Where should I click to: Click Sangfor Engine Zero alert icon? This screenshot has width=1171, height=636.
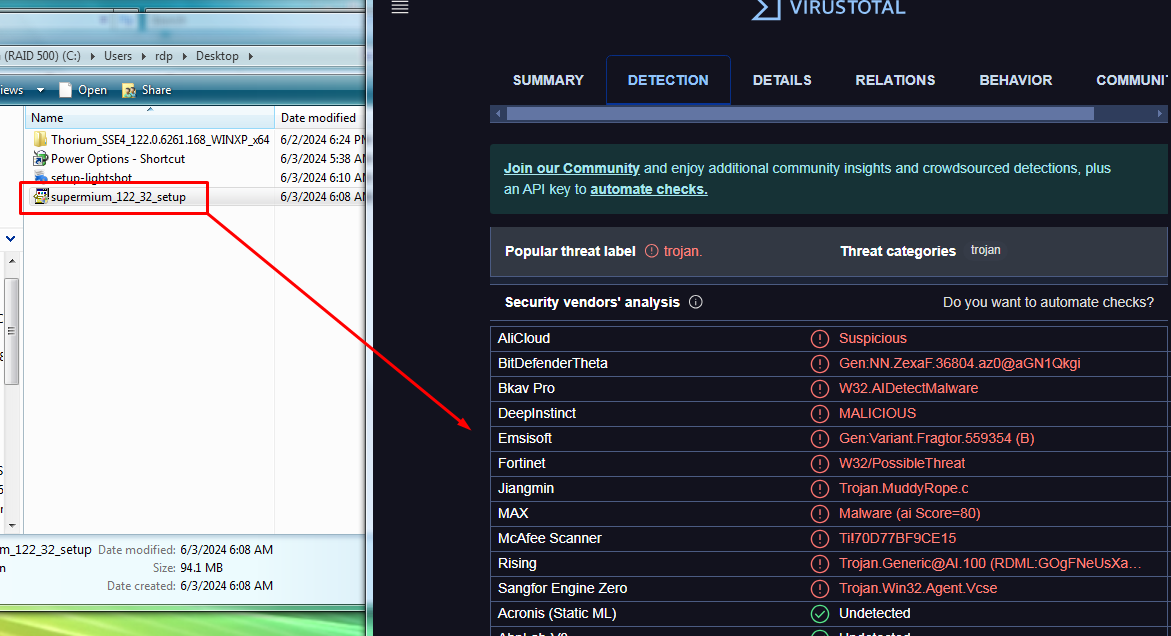(x=819, y=589)
